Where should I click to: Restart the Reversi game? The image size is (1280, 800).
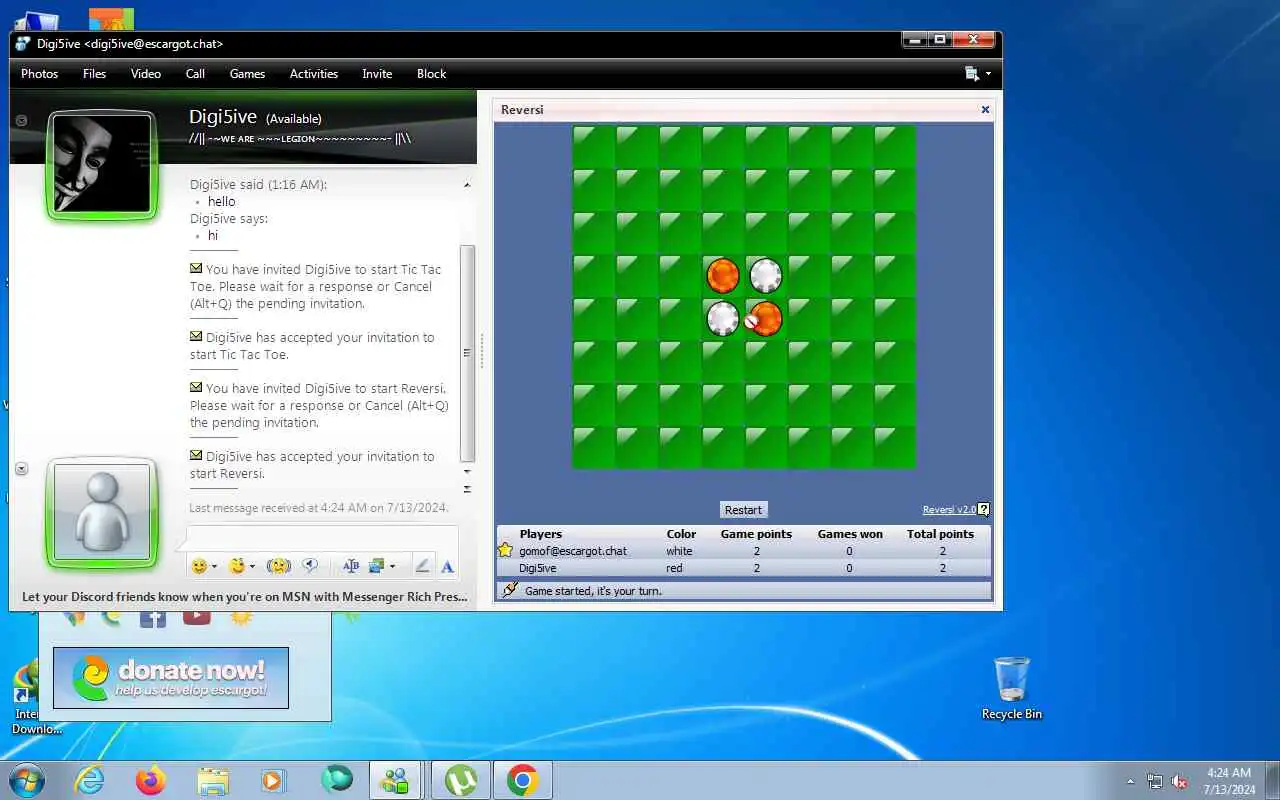743,510
